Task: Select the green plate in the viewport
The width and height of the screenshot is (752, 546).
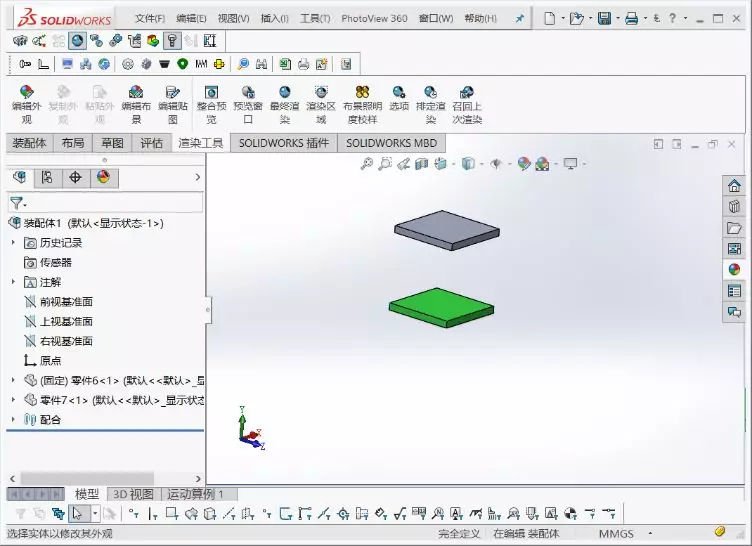Action: [x=441, y=306]
